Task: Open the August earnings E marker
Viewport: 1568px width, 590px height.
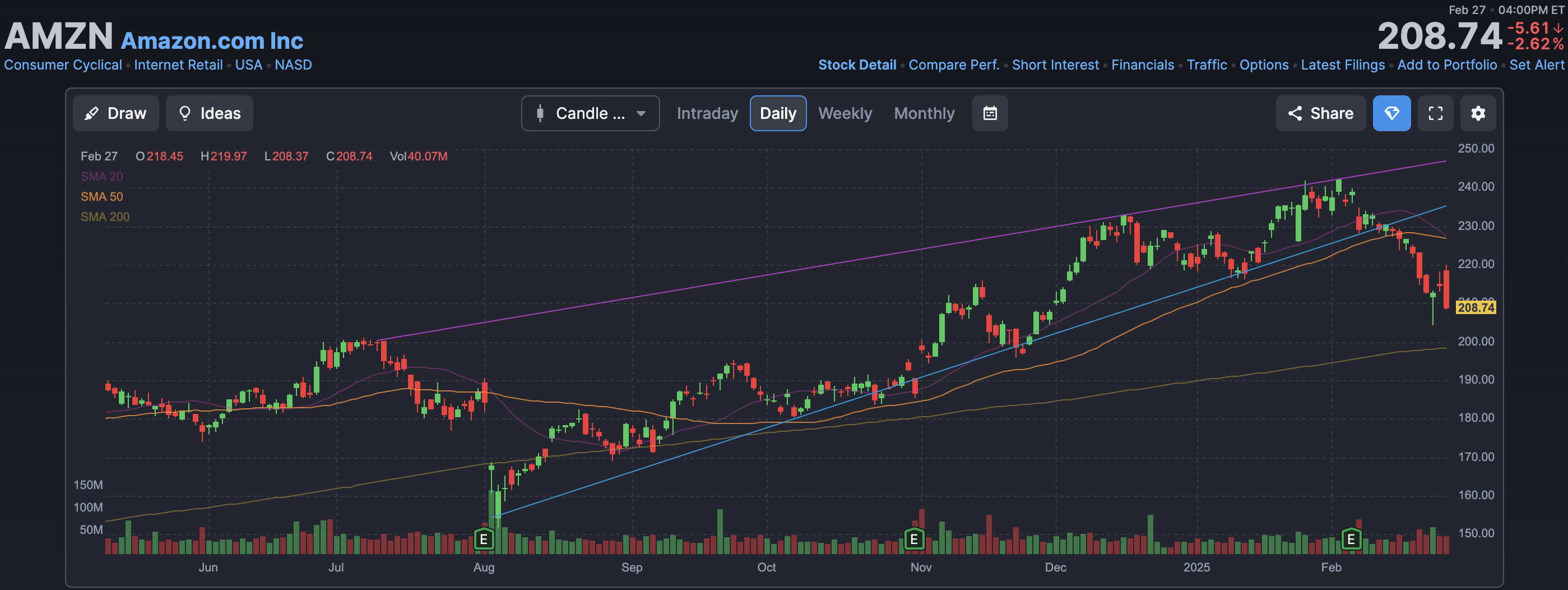Action: (x=484, y=539)
